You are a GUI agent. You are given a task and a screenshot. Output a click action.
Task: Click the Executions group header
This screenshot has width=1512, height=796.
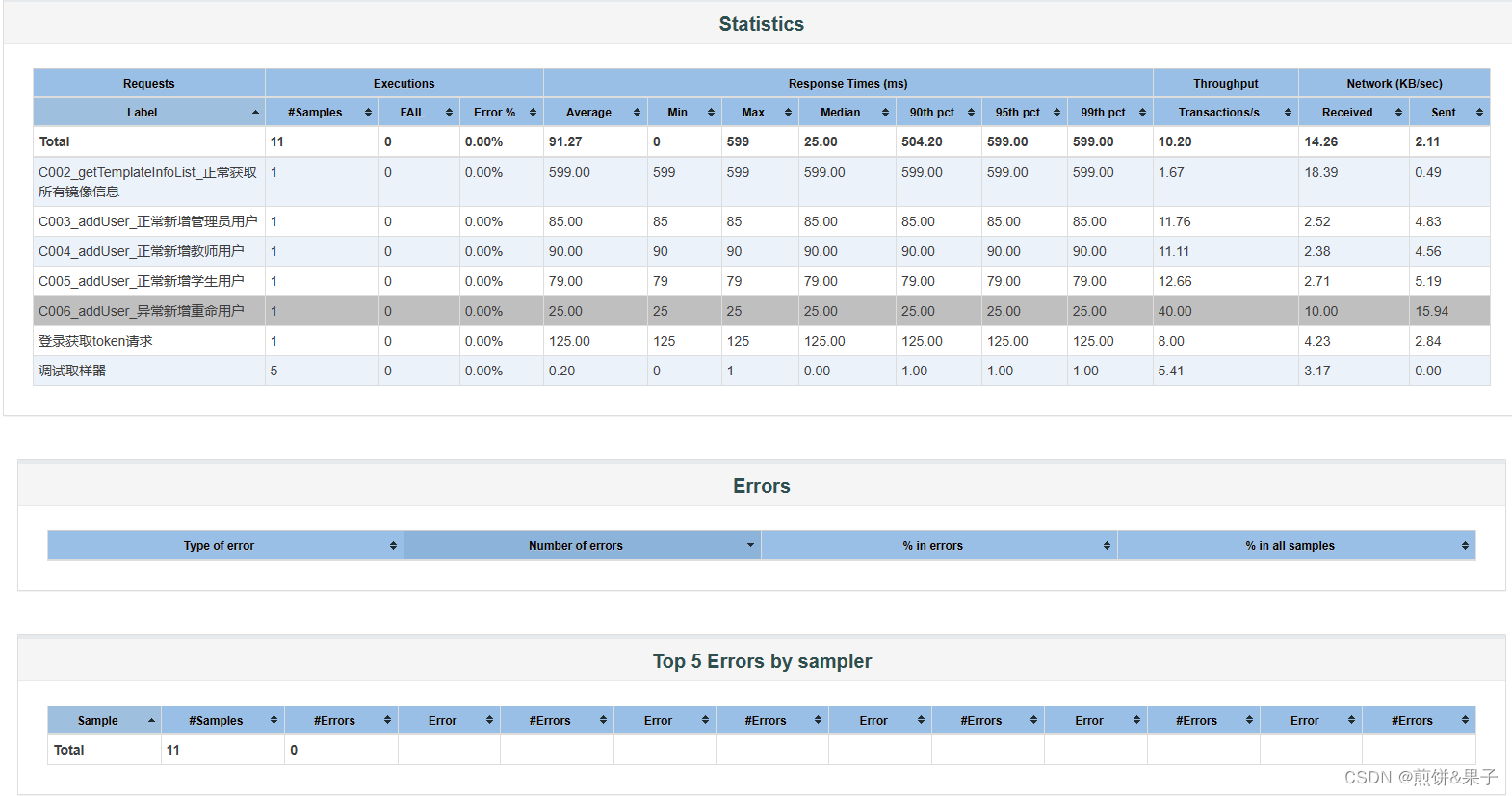click(404, 84)
